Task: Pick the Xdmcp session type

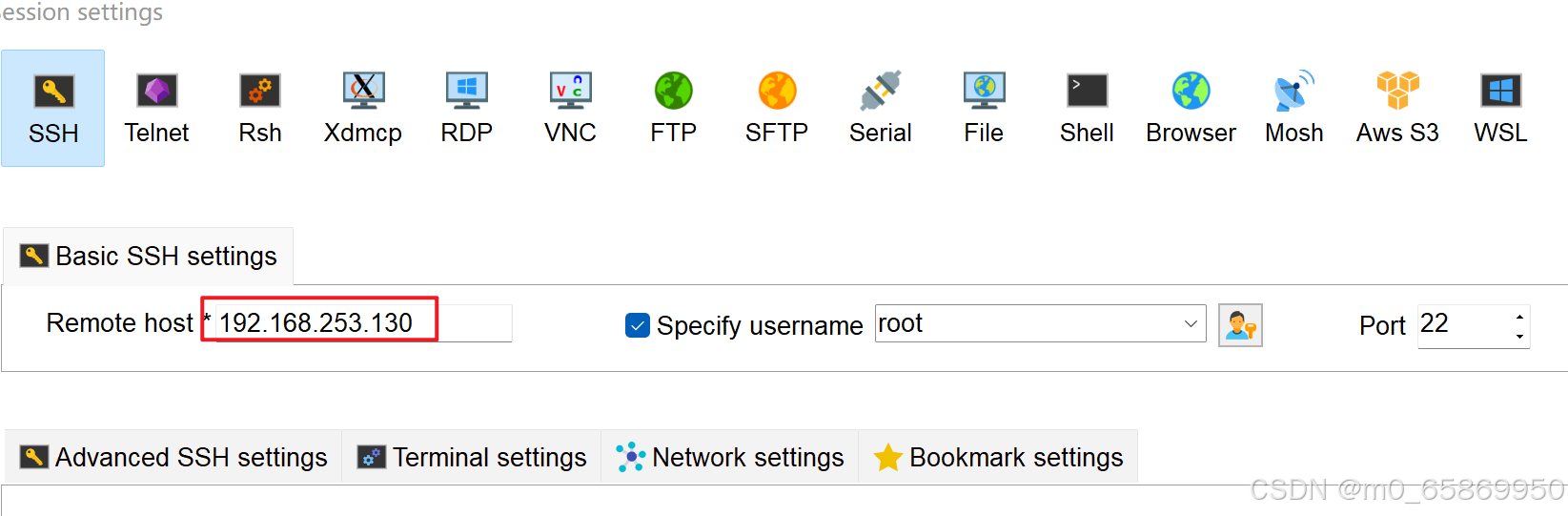Action: (x=363, y=108)
